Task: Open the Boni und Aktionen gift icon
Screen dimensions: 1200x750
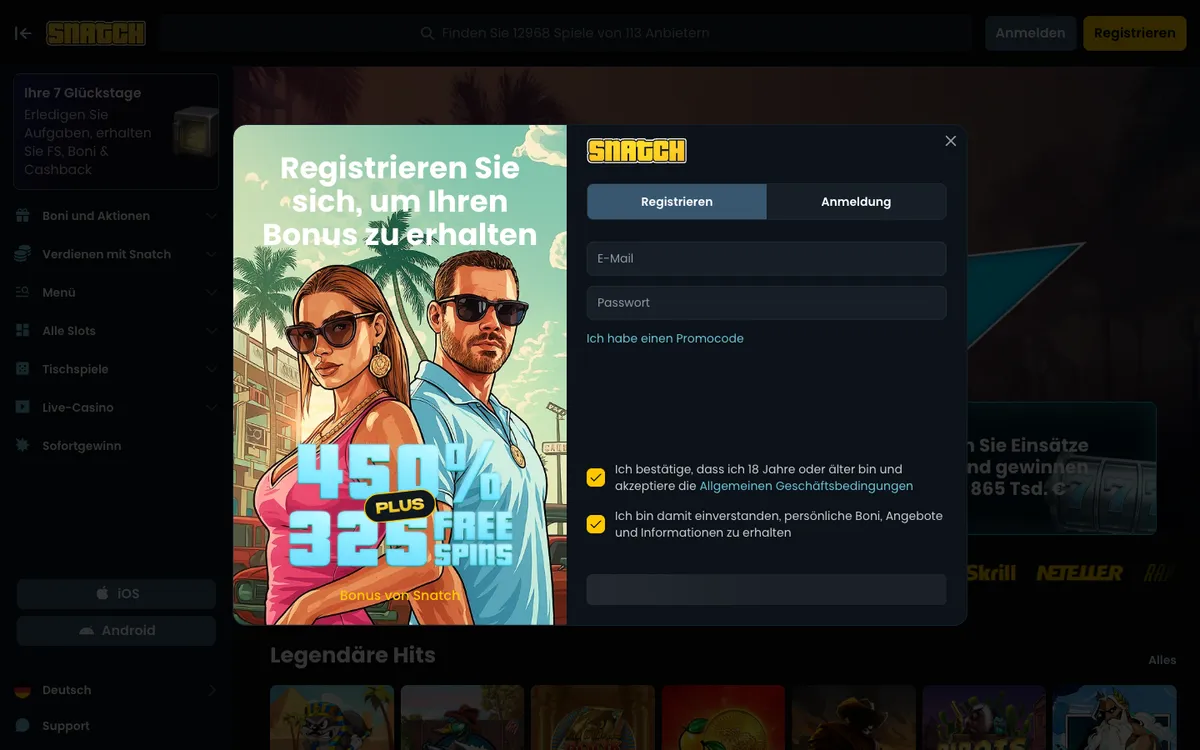Action: 22,216
